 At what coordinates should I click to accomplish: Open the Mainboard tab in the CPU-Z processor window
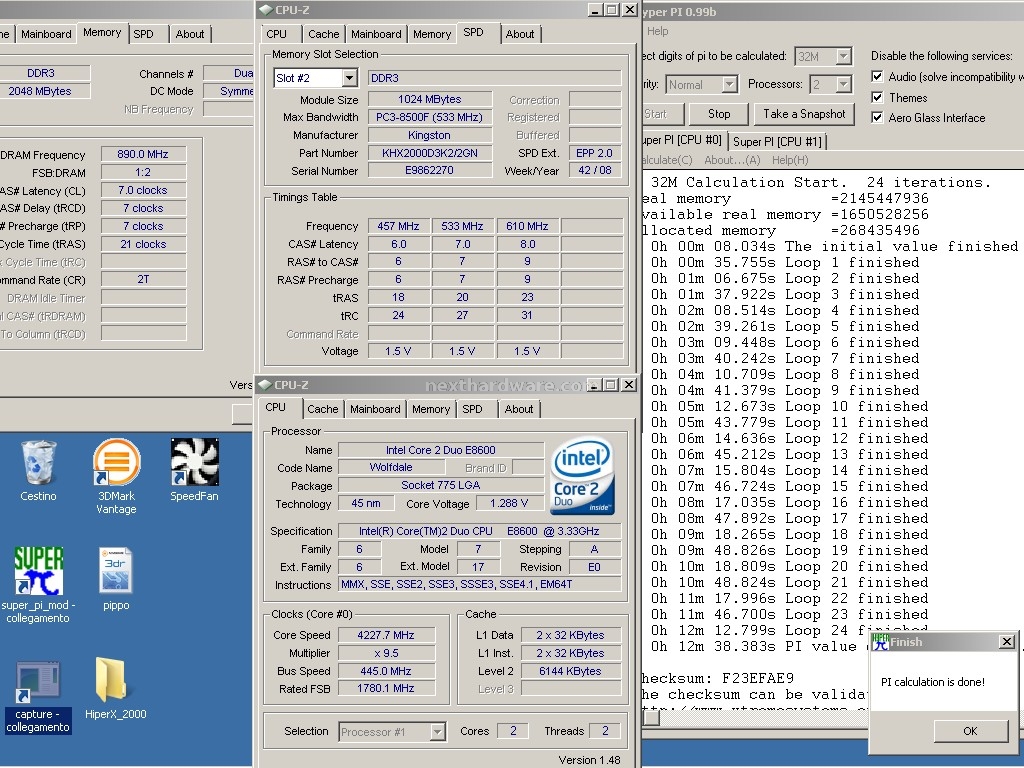tap(375, 409)
